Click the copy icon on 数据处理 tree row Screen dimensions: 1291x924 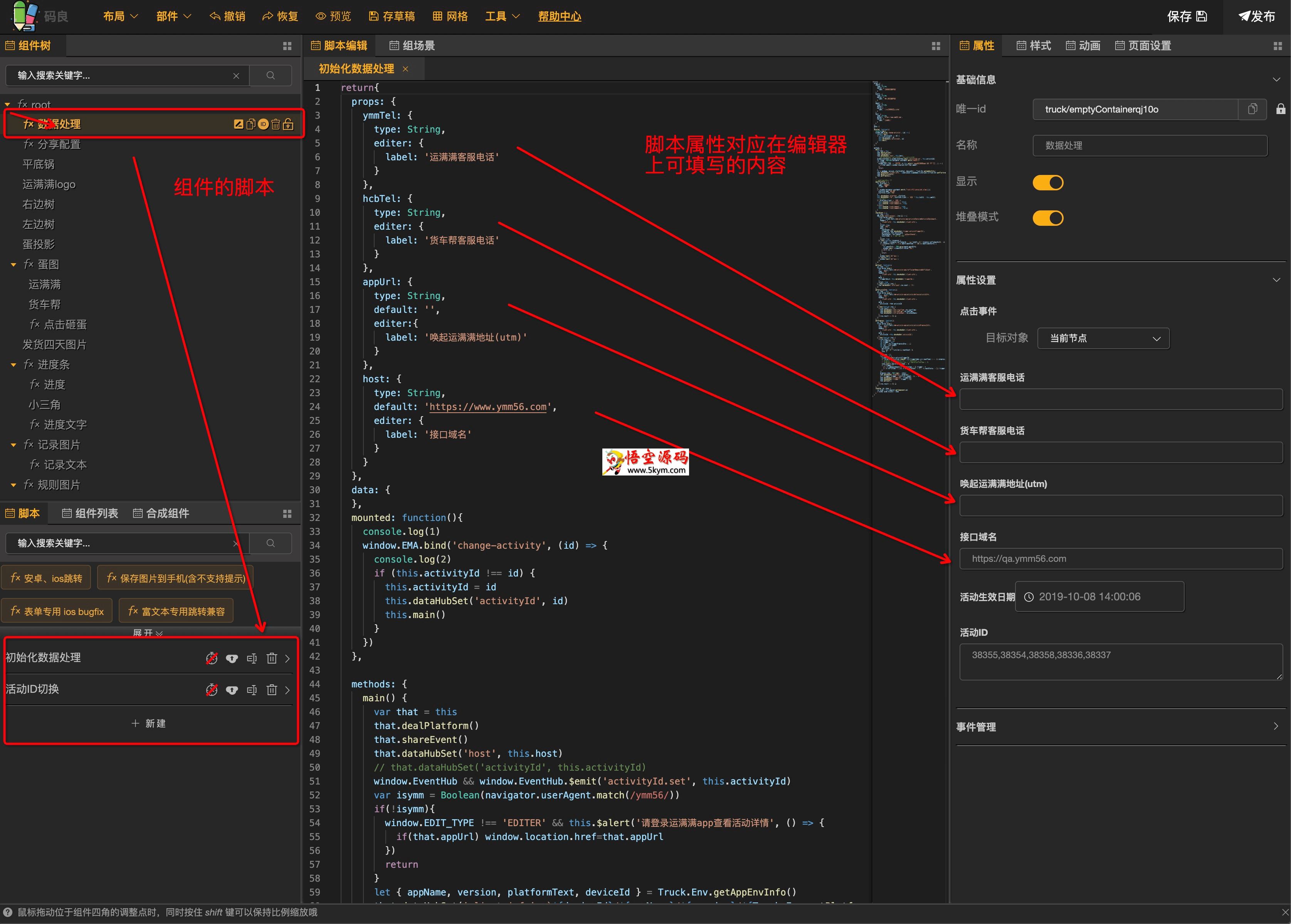251,124
